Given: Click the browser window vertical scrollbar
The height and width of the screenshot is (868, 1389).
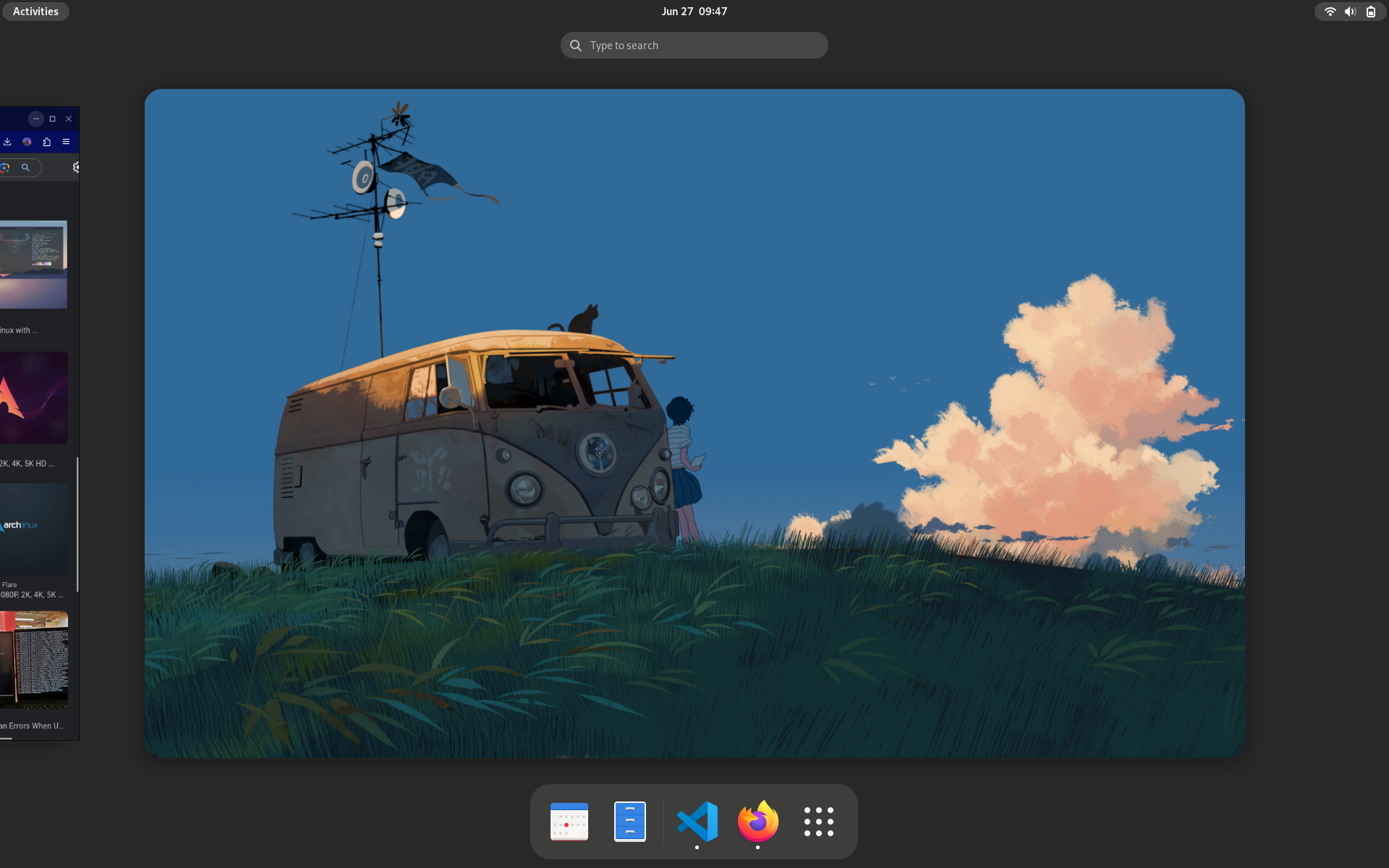Looking at the screenshot, I should tap(77, 524).
